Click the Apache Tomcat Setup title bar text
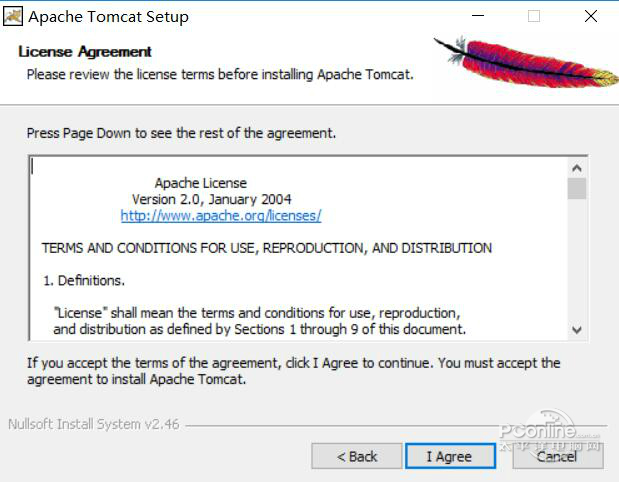This screenshot has height=482, width=619. (109, 17)
